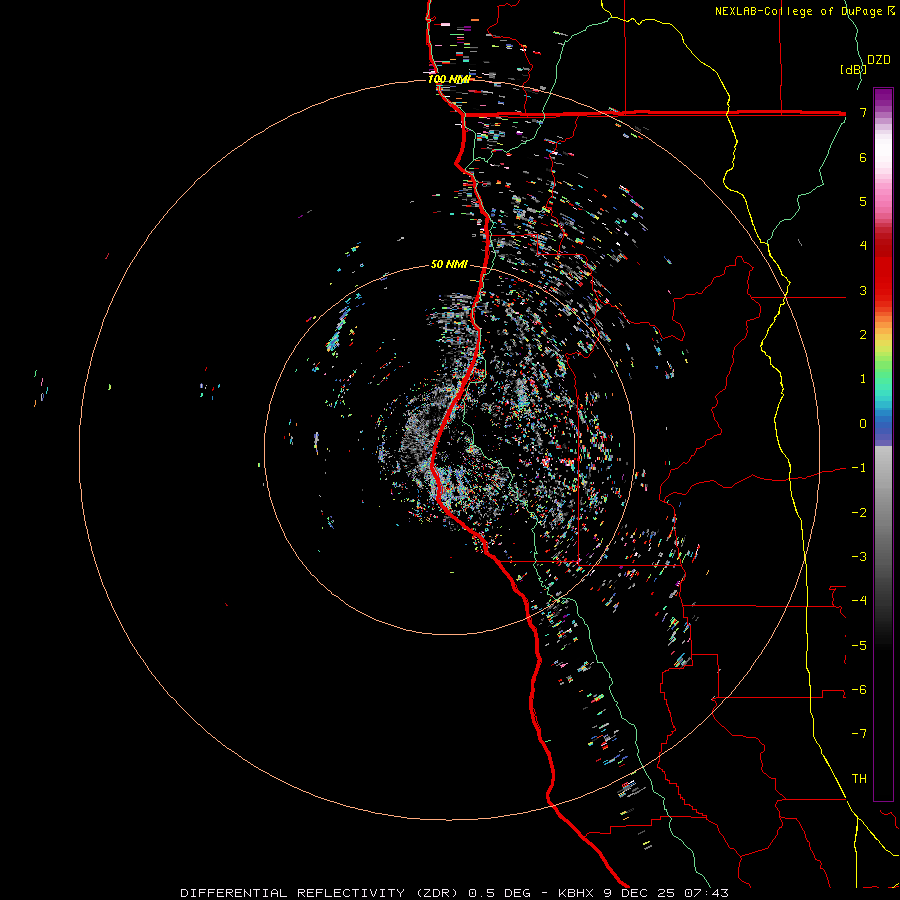The image size is (900, 900).
Task: Click the 7 value on the color scale
Action: click(863, 112)
